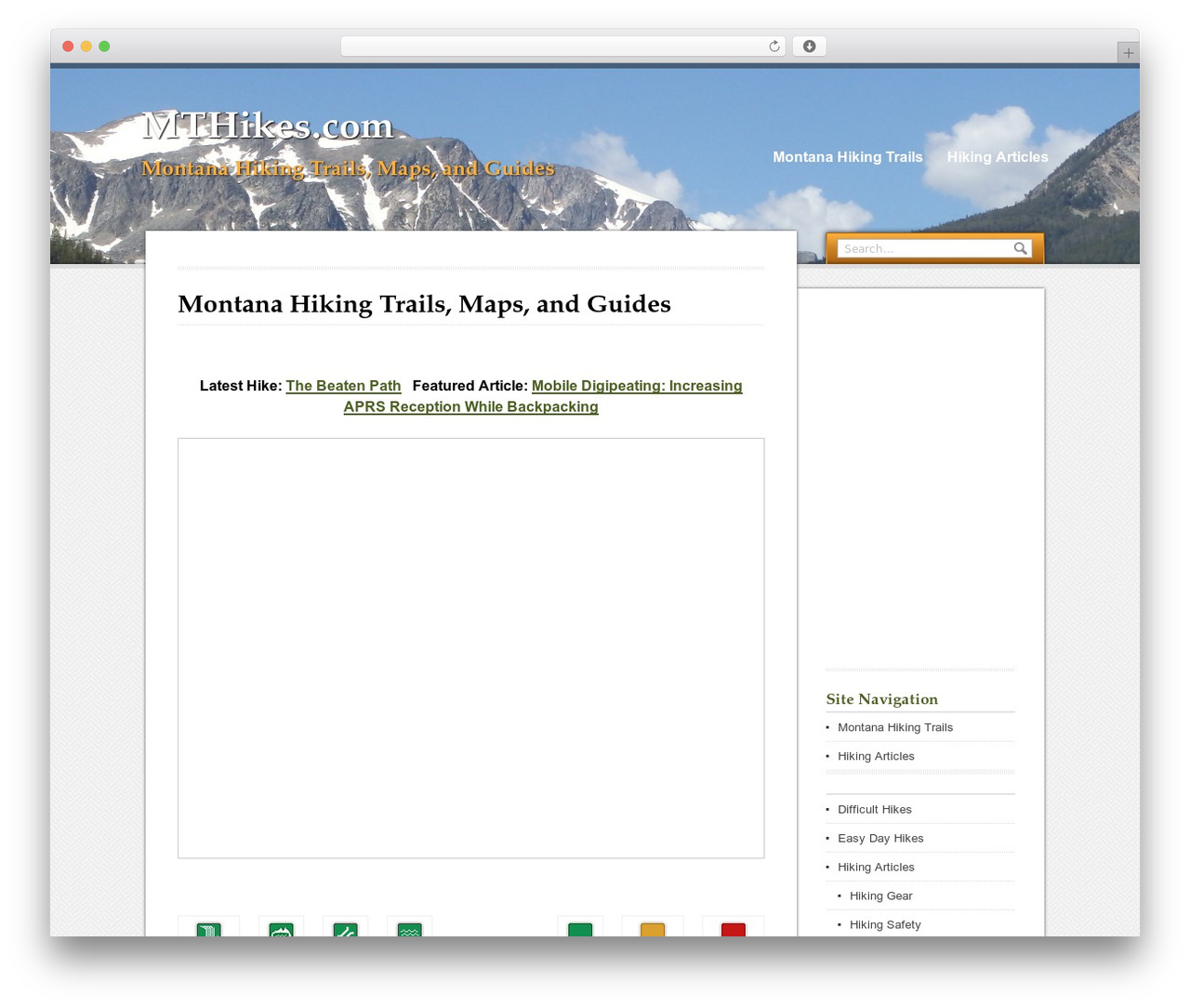
Task: Click the Site Navigation heading
Action: [x=881, y=699]
